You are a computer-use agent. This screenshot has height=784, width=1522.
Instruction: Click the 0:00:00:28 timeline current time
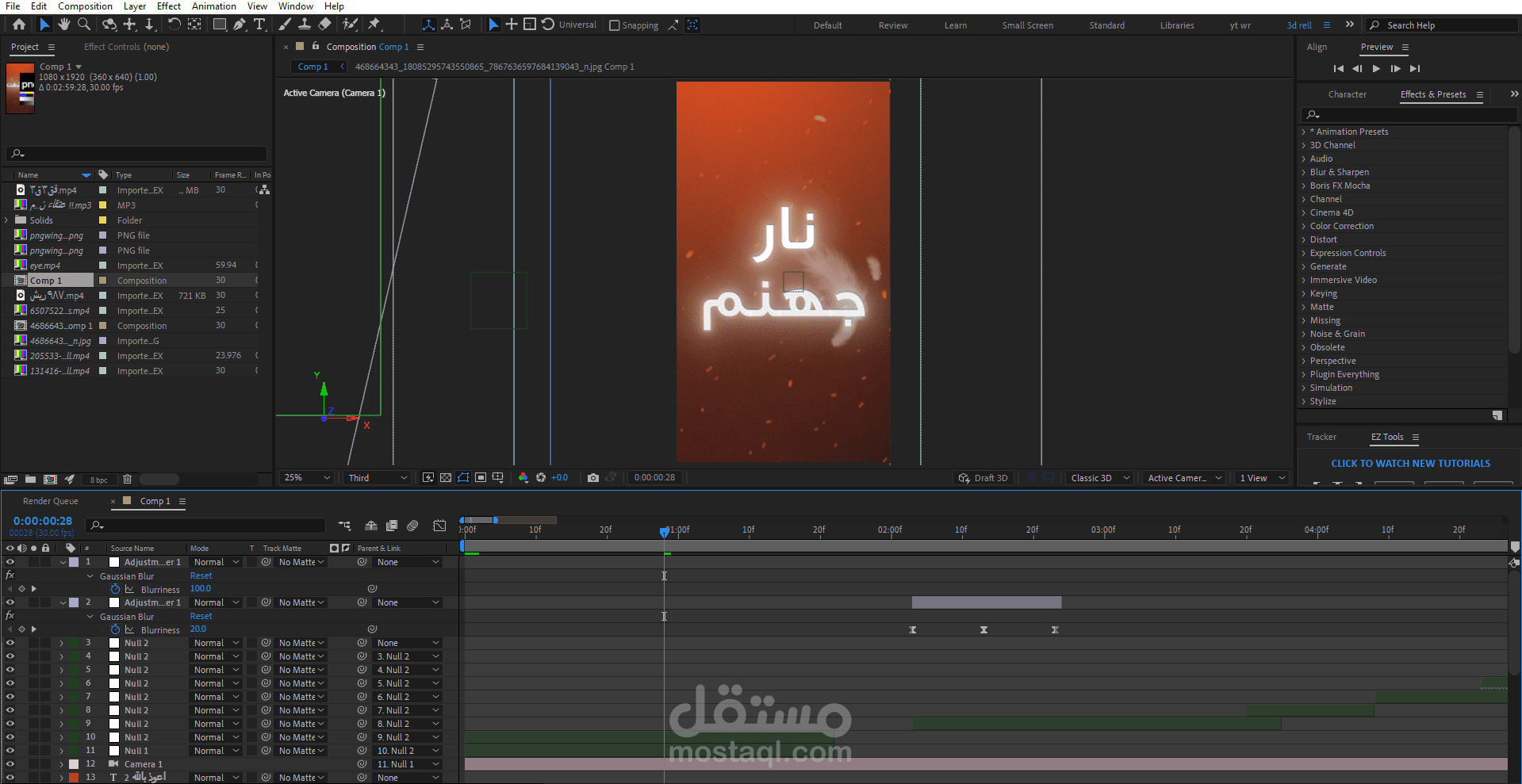coord(43,521)
